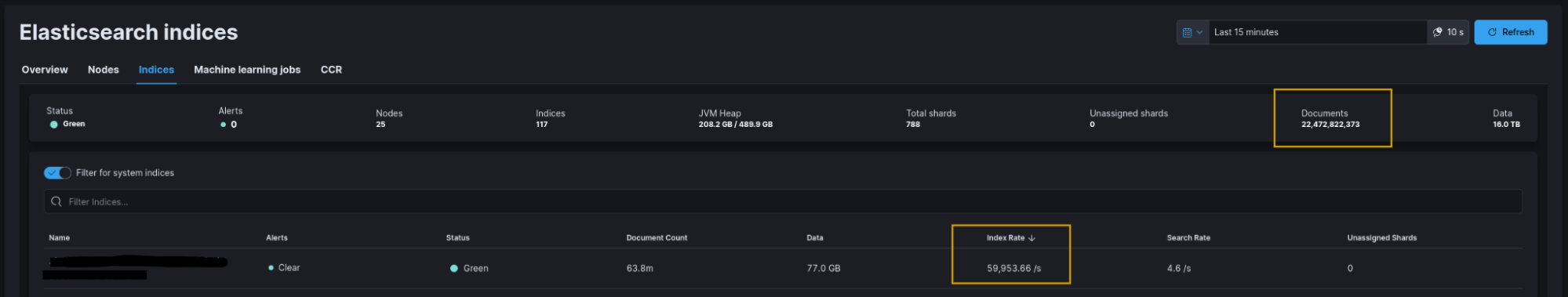Click the Alerts count indicator dot
Image resolution: width=1568 pixels, height=297 pixels.
click(223, 125)
